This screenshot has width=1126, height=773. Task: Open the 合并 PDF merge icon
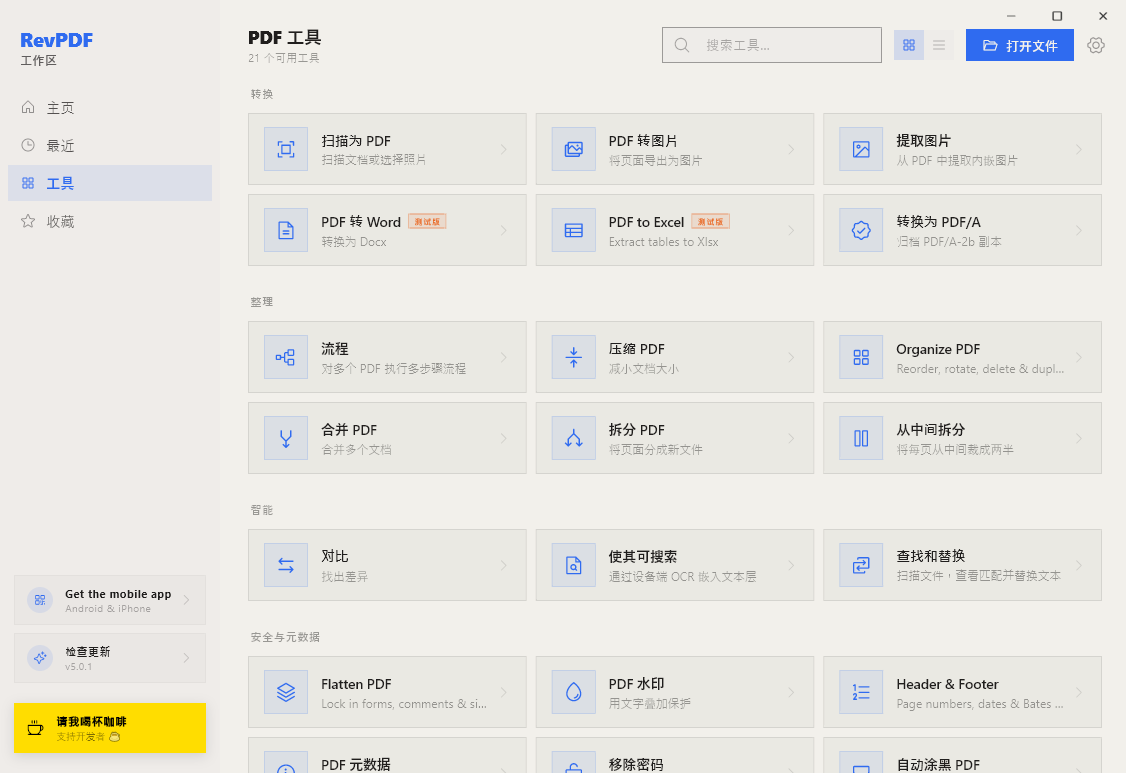286,438
